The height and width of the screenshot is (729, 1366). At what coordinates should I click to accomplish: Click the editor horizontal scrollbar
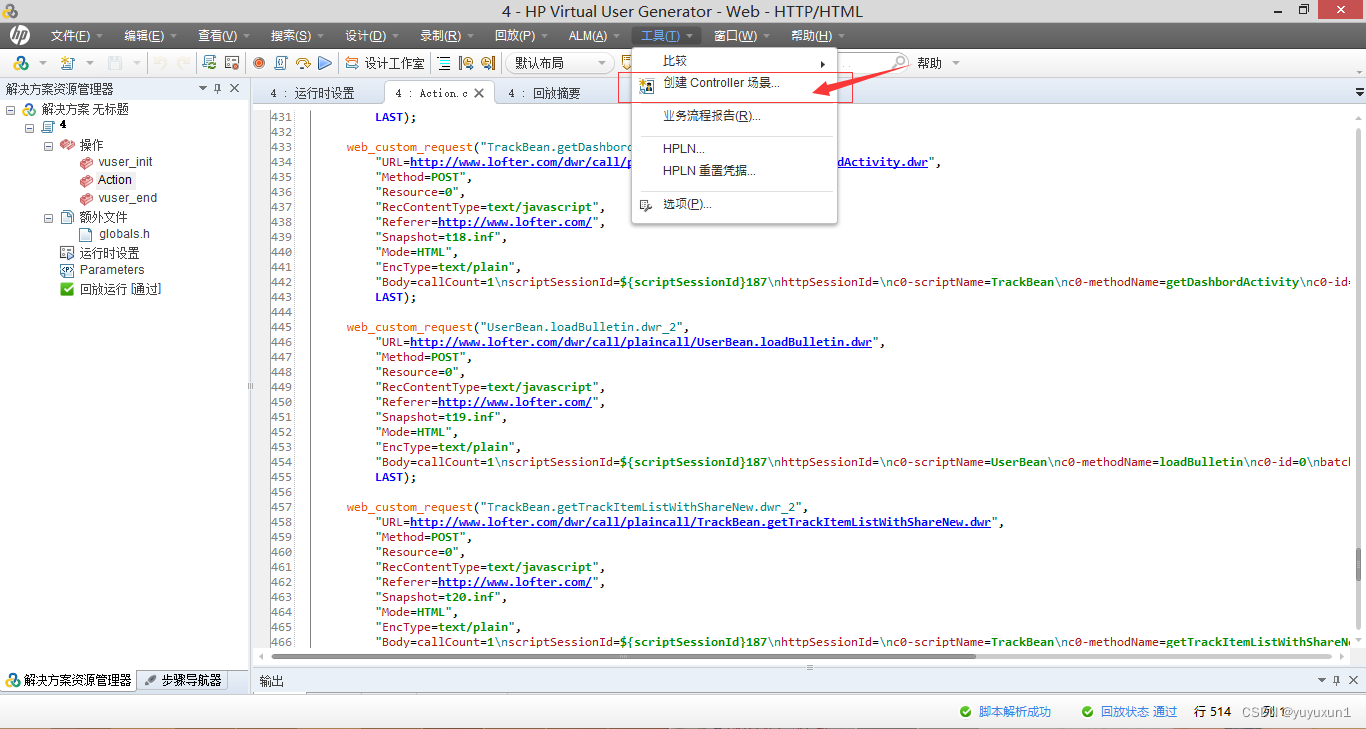coord(803,656)
